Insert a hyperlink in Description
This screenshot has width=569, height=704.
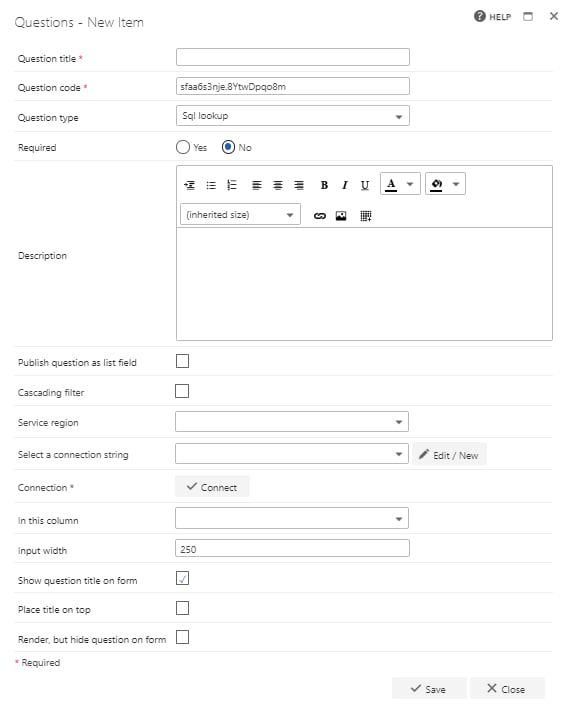[x=320, y=216]
